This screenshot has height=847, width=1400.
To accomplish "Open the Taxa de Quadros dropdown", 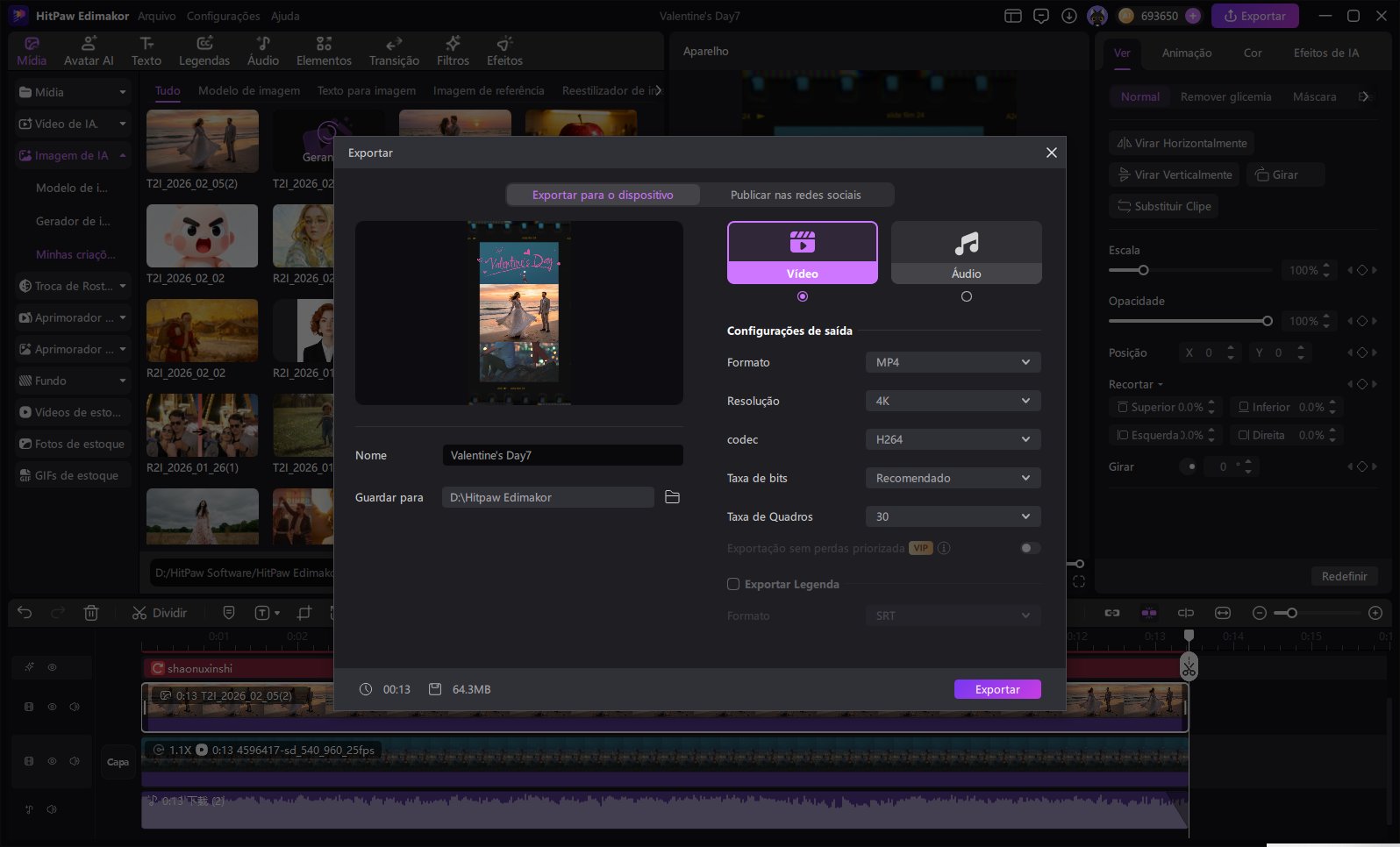I will [952, 516].
